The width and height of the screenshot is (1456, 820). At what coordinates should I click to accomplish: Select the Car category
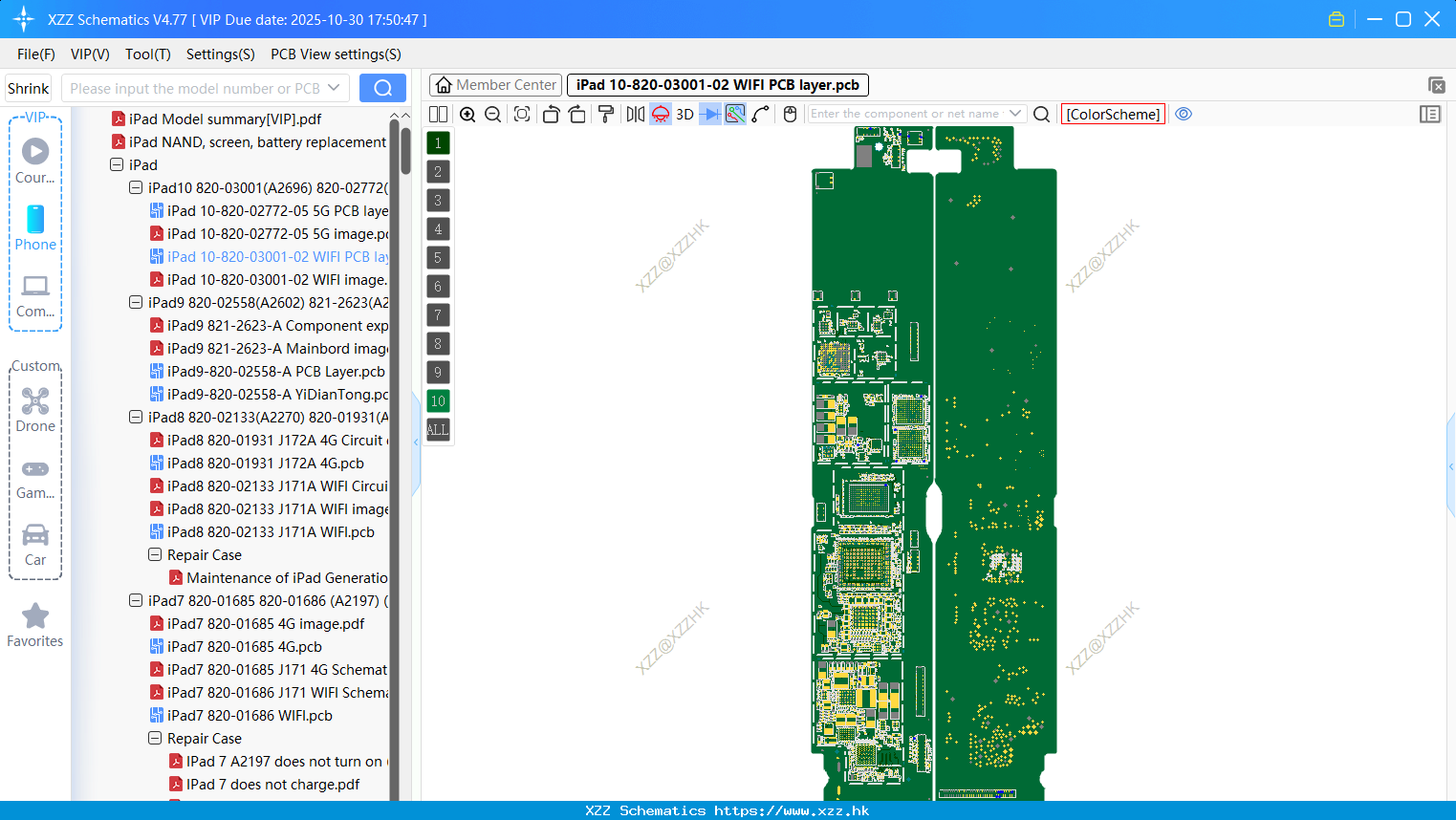pyautogui.click(x=35, y=545)
